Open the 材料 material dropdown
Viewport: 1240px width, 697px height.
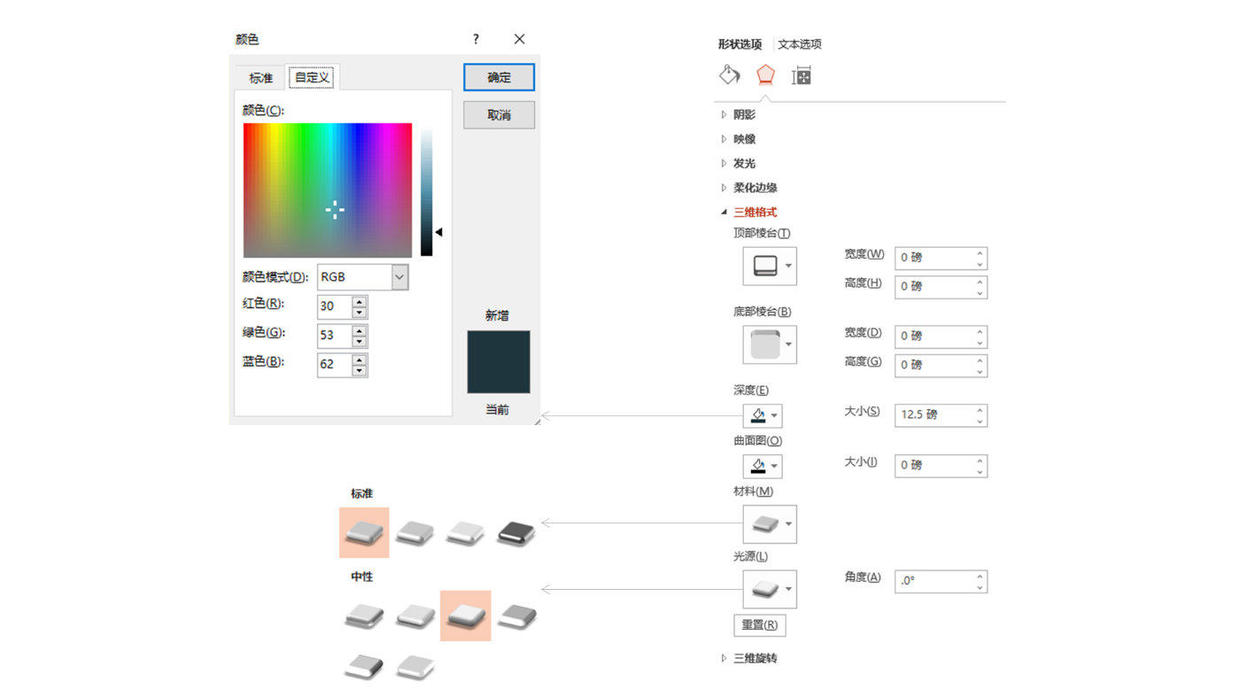[770, 524]
